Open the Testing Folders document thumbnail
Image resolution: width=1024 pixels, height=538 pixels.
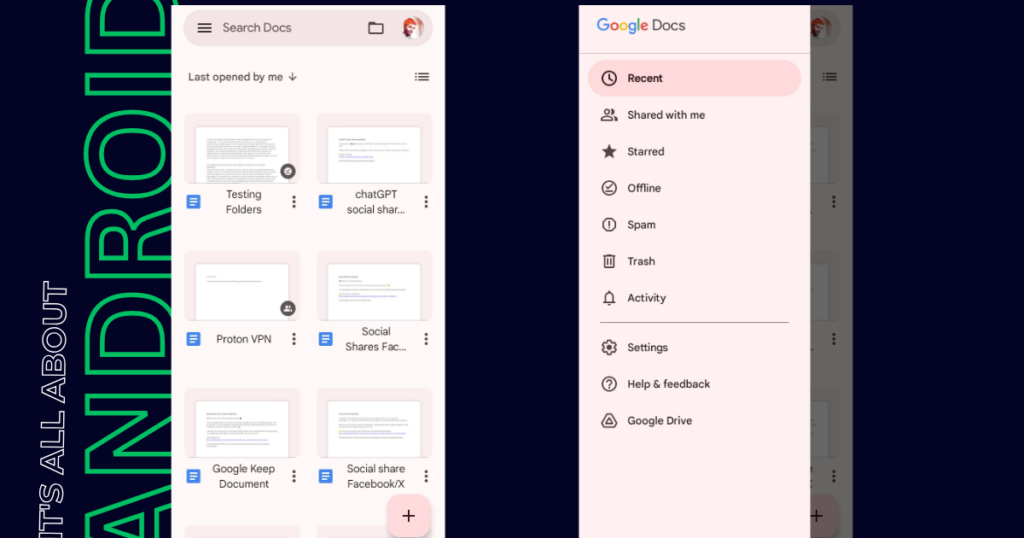pyautogui.click(x=242, y=149)
